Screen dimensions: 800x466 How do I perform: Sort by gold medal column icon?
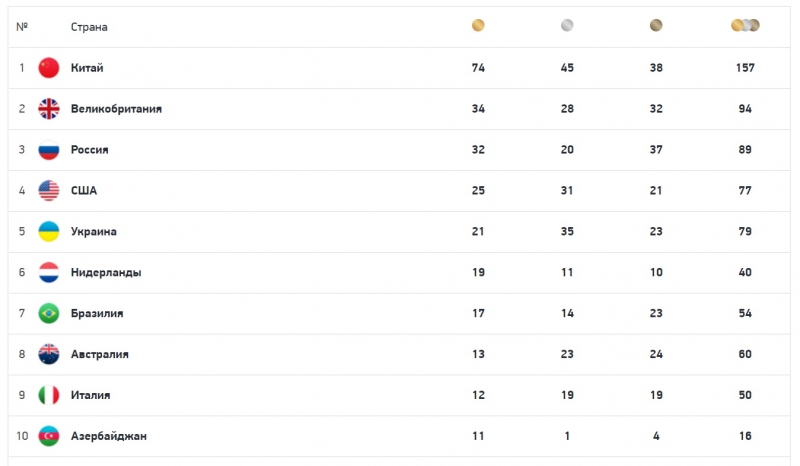coord(478,26)
